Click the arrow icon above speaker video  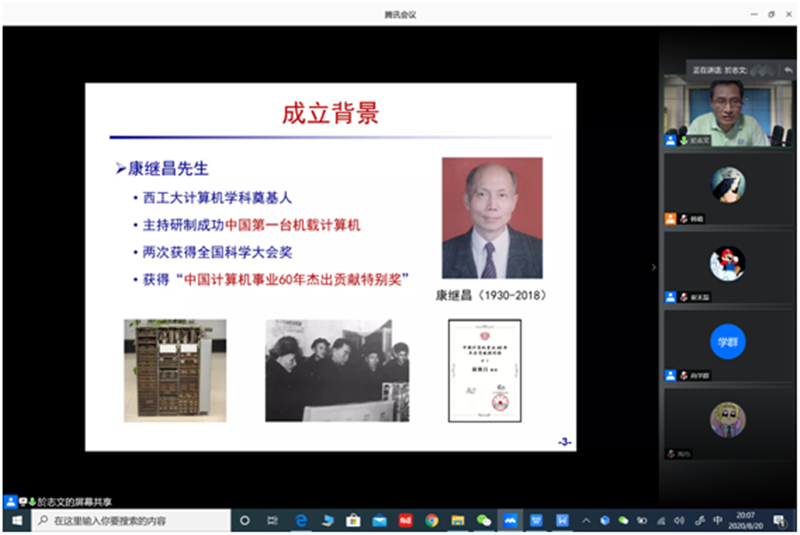pos(788,68)
